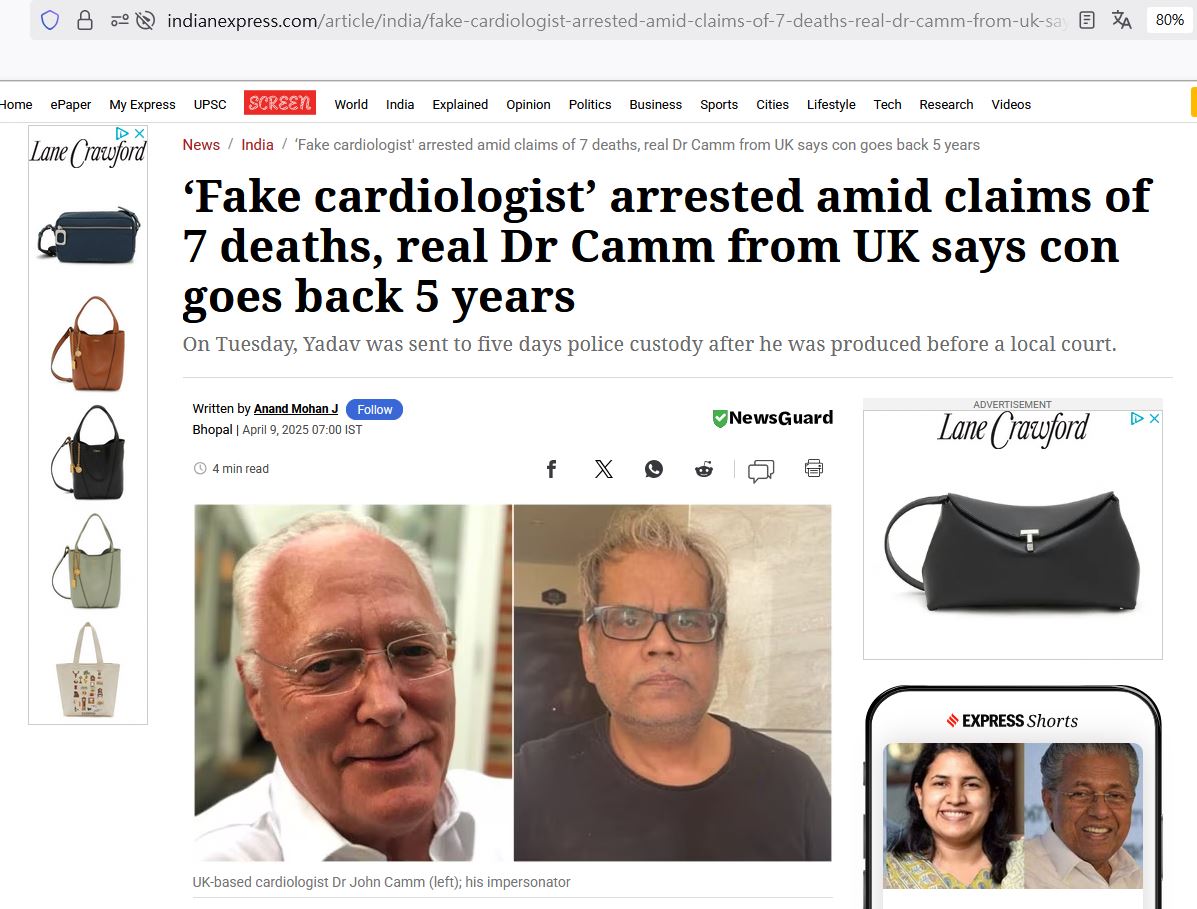Go to the Explained menu item

point(460,105)
